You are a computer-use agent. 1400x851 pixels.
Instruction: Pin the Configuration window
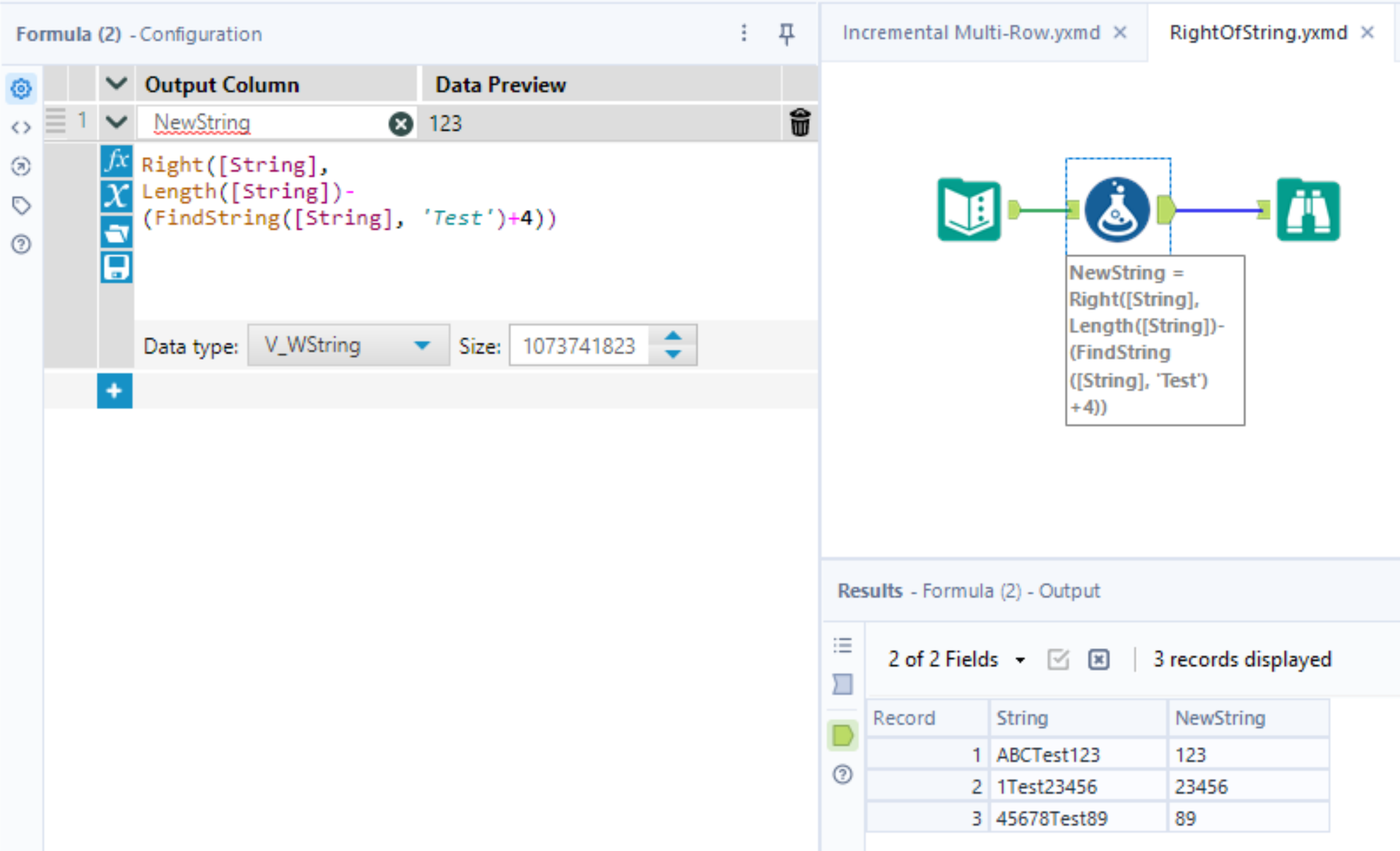click(x=786, y=33)
